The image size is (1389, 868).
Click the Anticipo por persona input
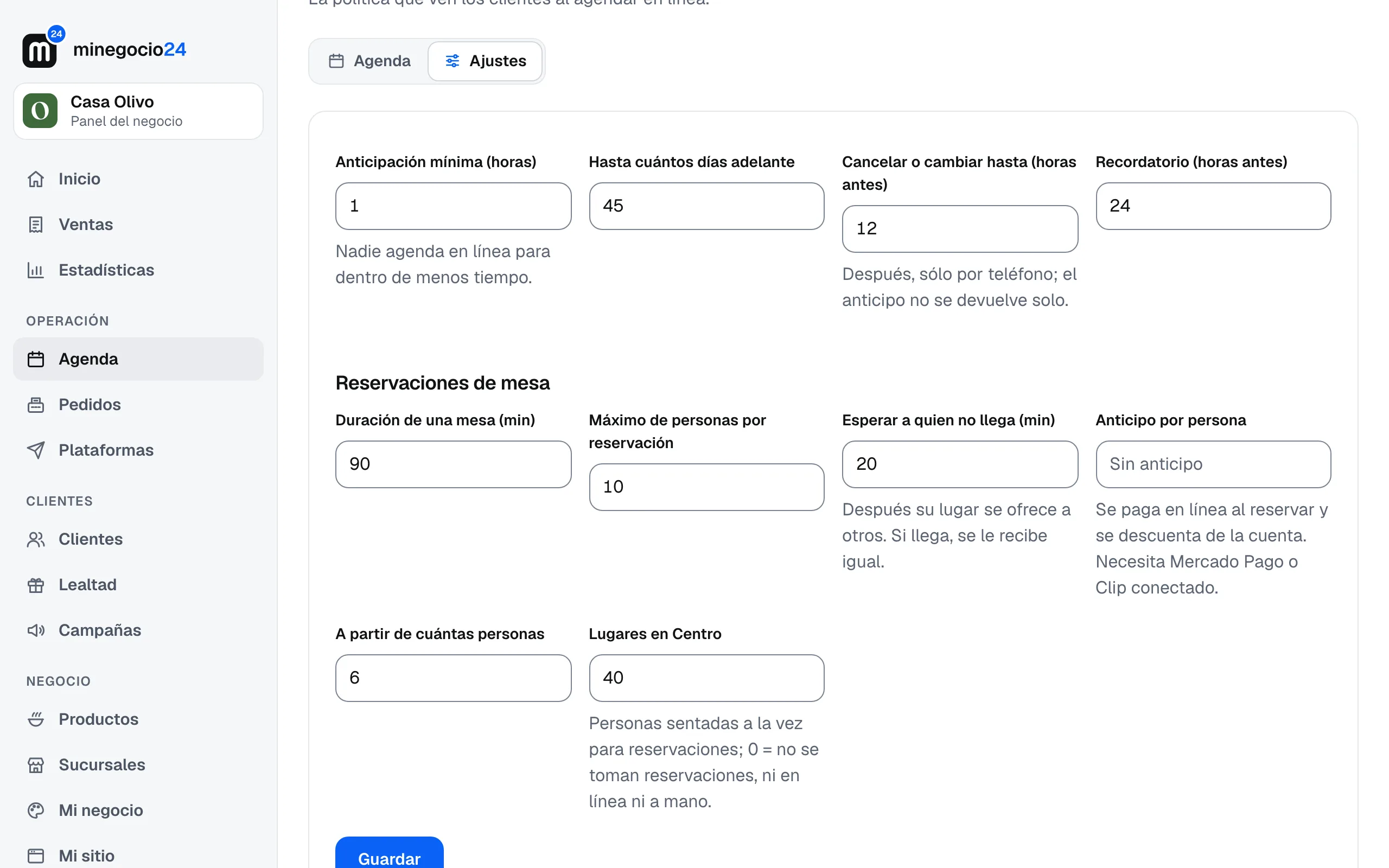point(1213,464)
